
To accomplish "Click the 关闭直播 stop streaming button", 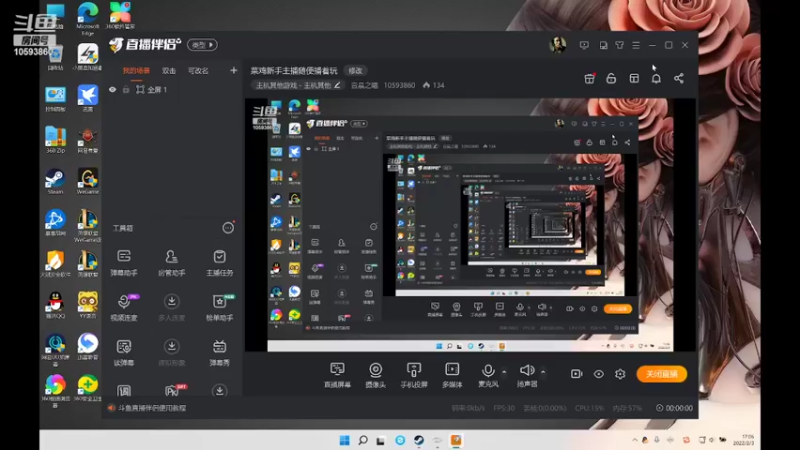I will coord(661,374).
